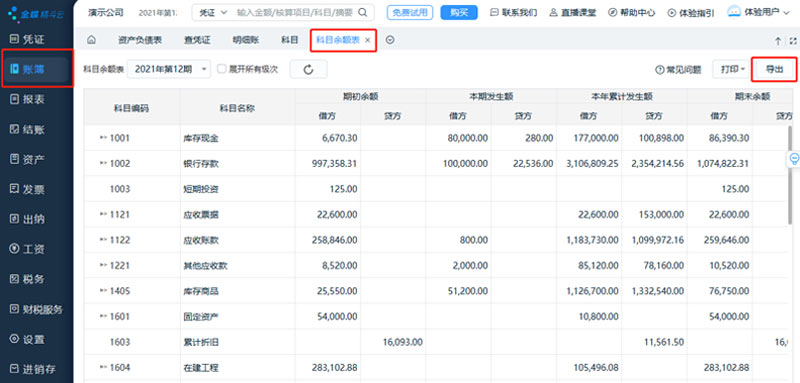The image size is (800, 383).
Task: Open the 工资 payroll module in sidebar
Action: tap(28, 249)
